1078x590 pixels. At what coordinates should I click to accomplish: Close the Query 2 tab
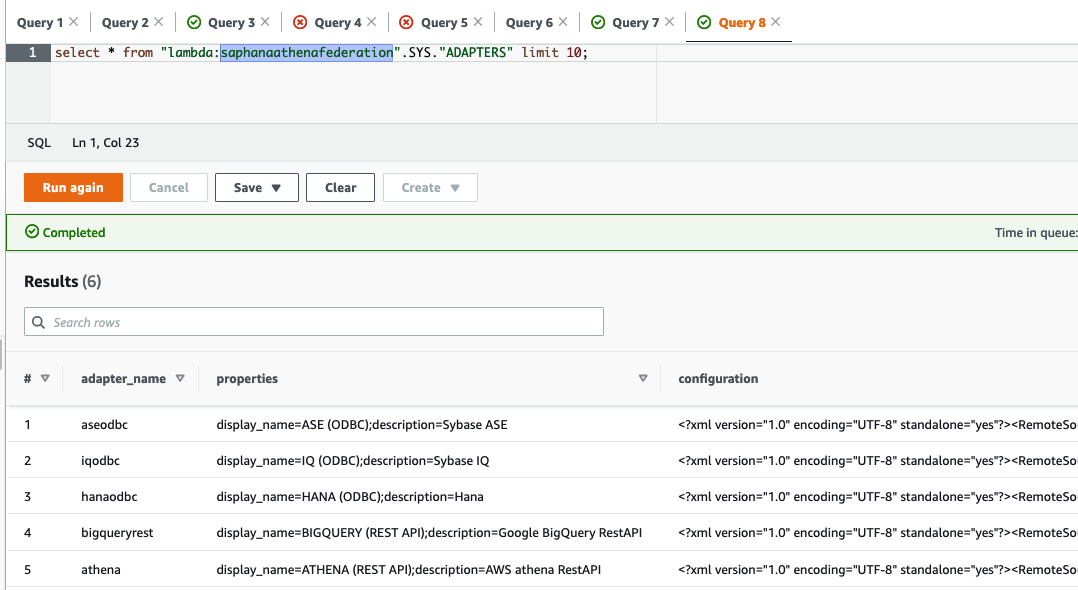(159, 22)
